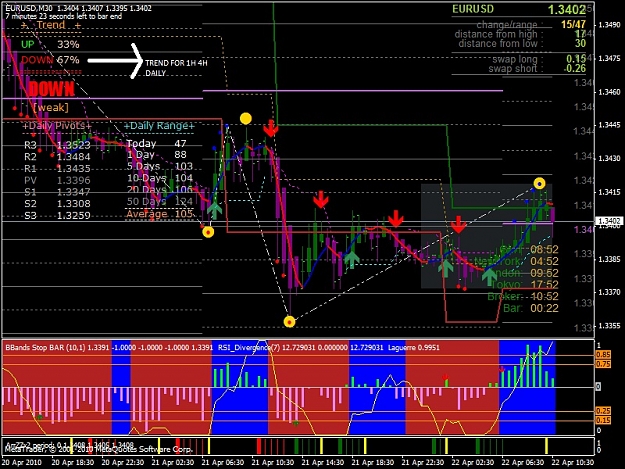Select the PV 1.3396 pivot row

pos(57,180)
